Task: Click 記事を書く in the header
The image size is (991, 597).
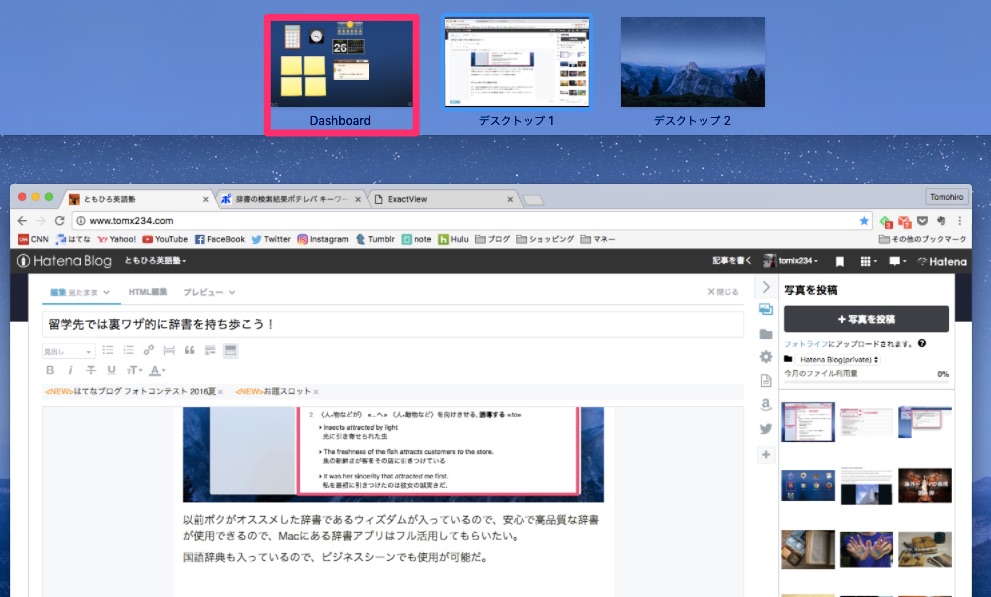Action: [731, 260]
